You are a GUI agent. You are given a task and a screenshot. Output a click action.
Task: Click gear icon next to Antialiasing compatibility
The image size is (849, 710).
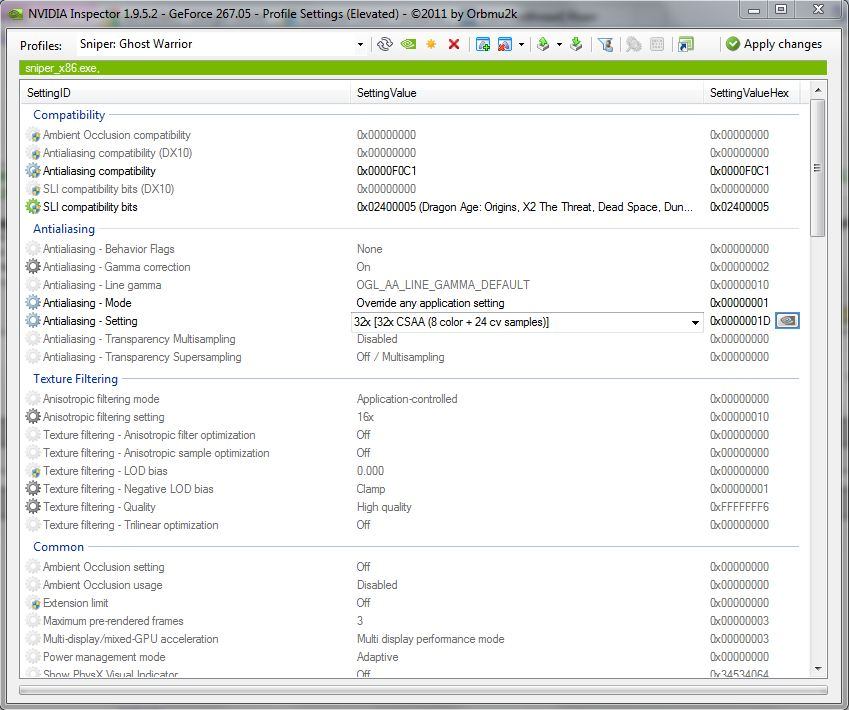point(33,171)
